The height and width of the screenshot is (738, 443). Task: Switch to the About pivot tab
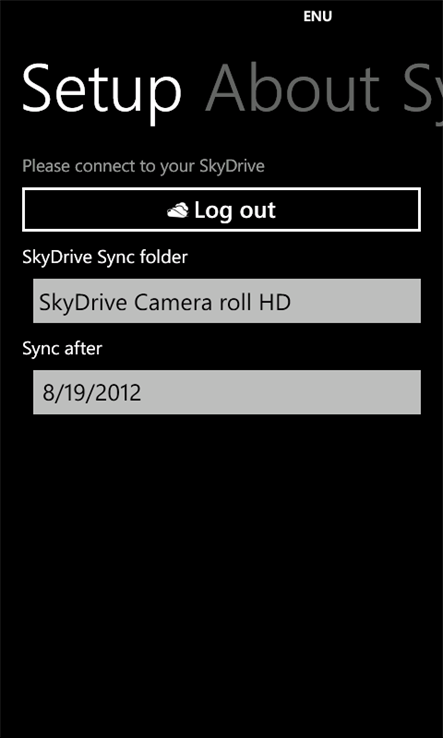[x=292, y=90]
